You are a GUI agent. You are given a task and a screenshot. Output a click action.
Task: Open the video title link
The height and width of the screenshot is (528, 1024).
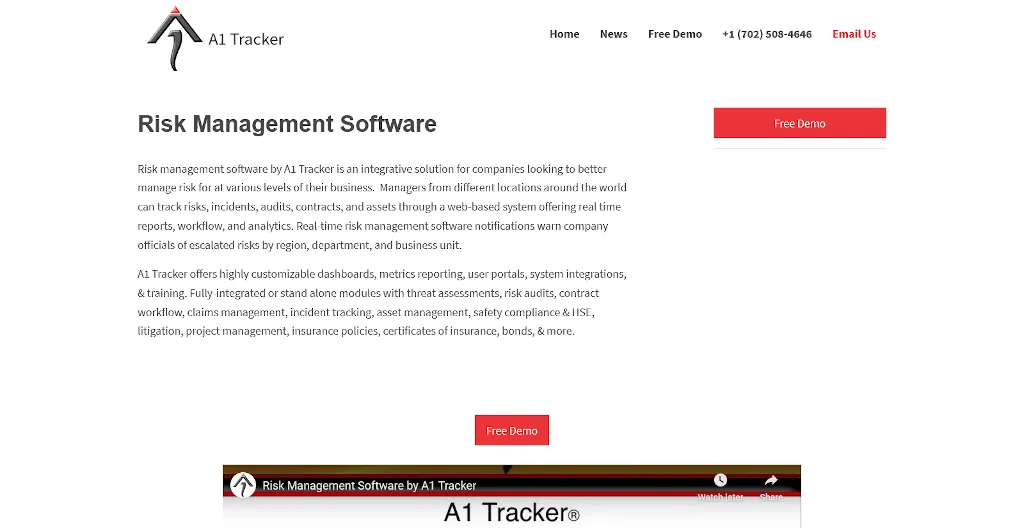(369, 486)
